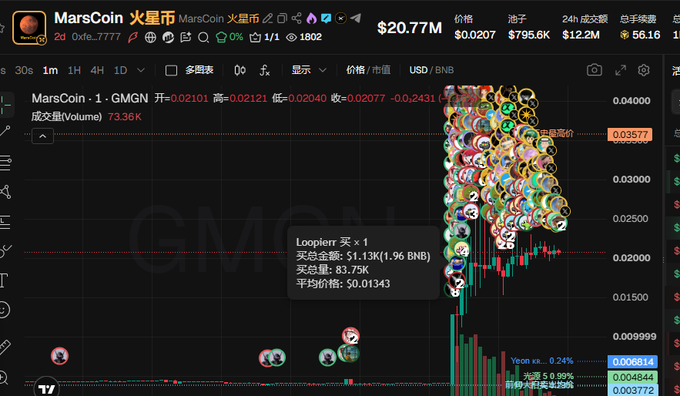Click the 成交量(Volume) indicator label
680x396 pixels.
tap(66, 117)
